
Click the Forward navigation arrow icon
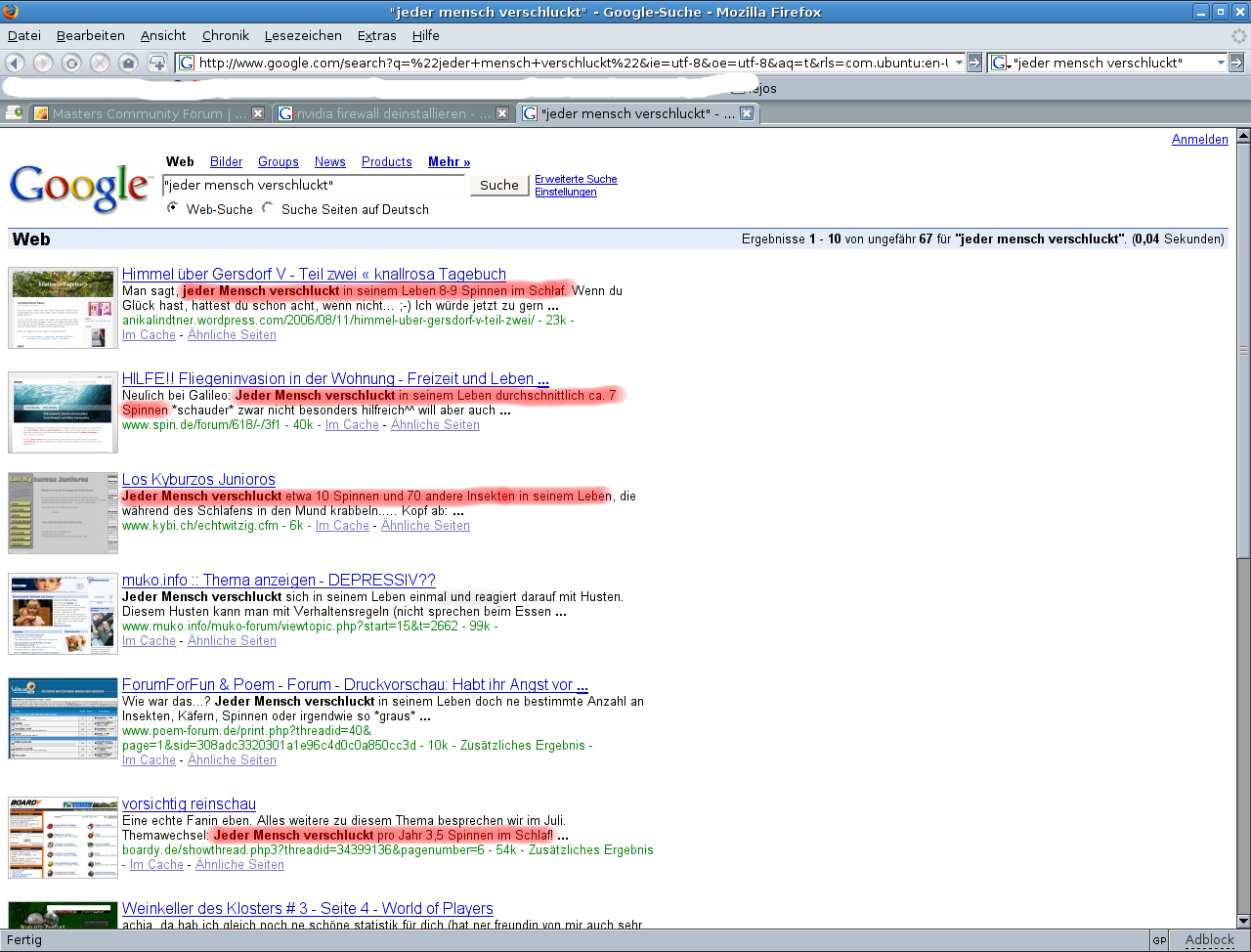click(x=43, y=63)
